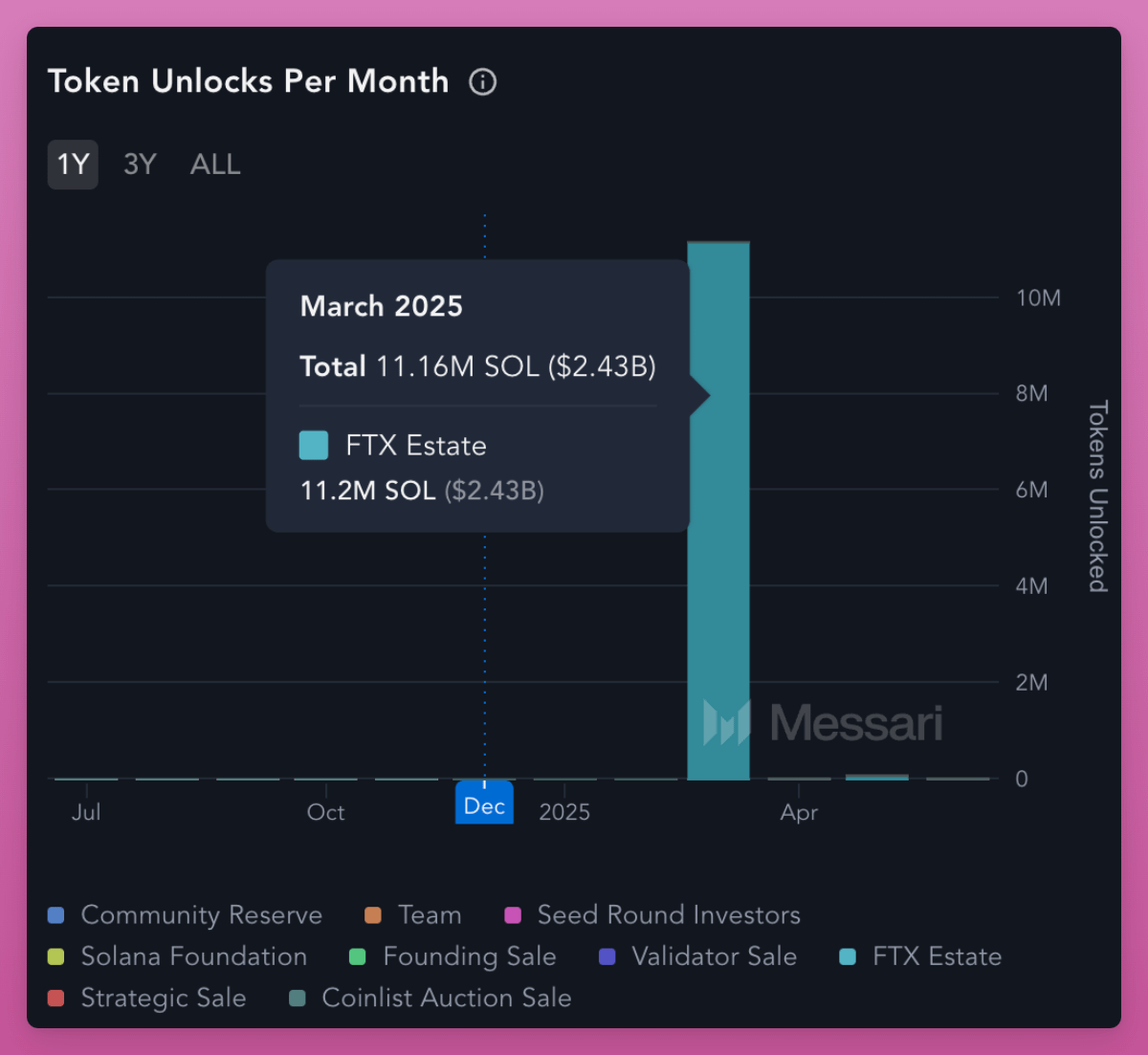Viewport: 1148px width, 1055px height.
Task: Click the 'Oct' x-axis label
Action: point(325,812)
